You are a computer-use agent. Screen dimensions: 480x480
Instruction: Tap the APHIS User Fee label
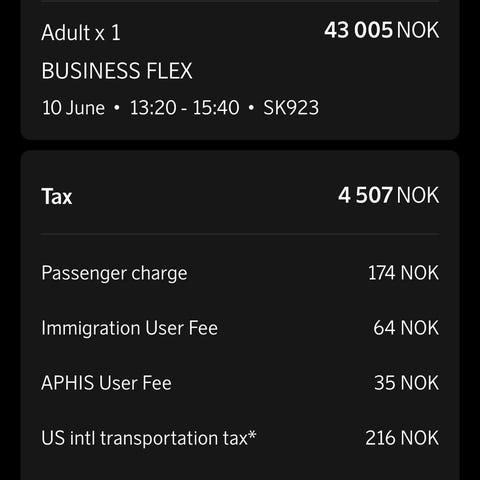pos(106,383)
